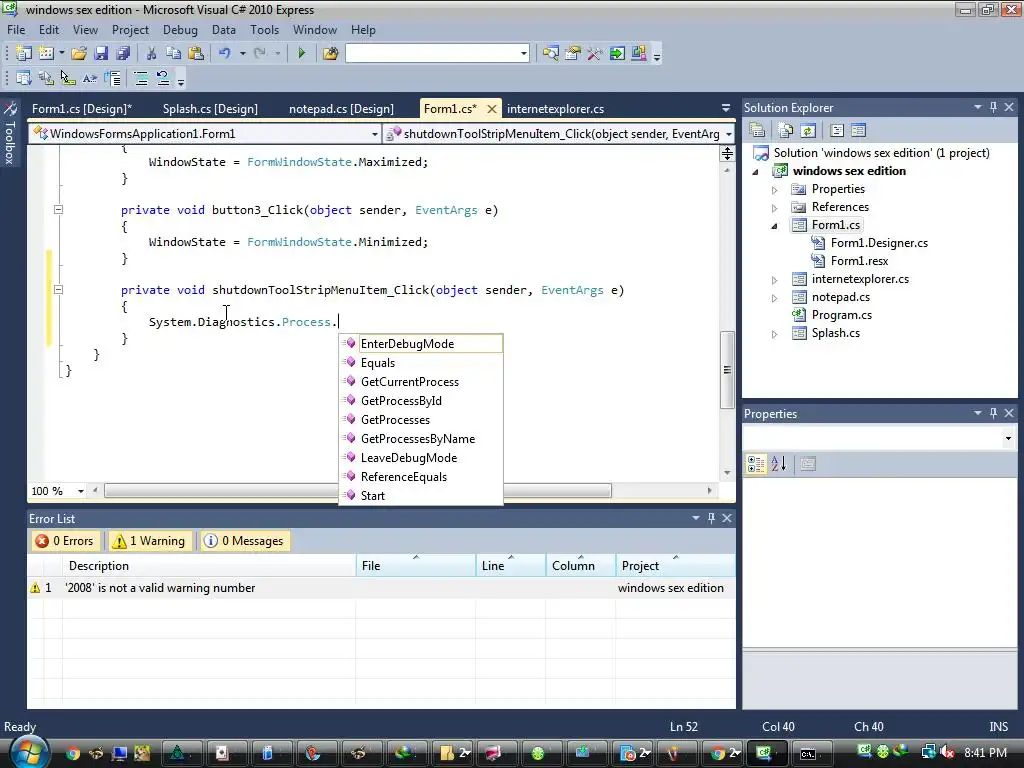Viewport: 1024px width, 768px height.
Task: Start debugging with the green play icon
Action: click(x=301, y=54)
